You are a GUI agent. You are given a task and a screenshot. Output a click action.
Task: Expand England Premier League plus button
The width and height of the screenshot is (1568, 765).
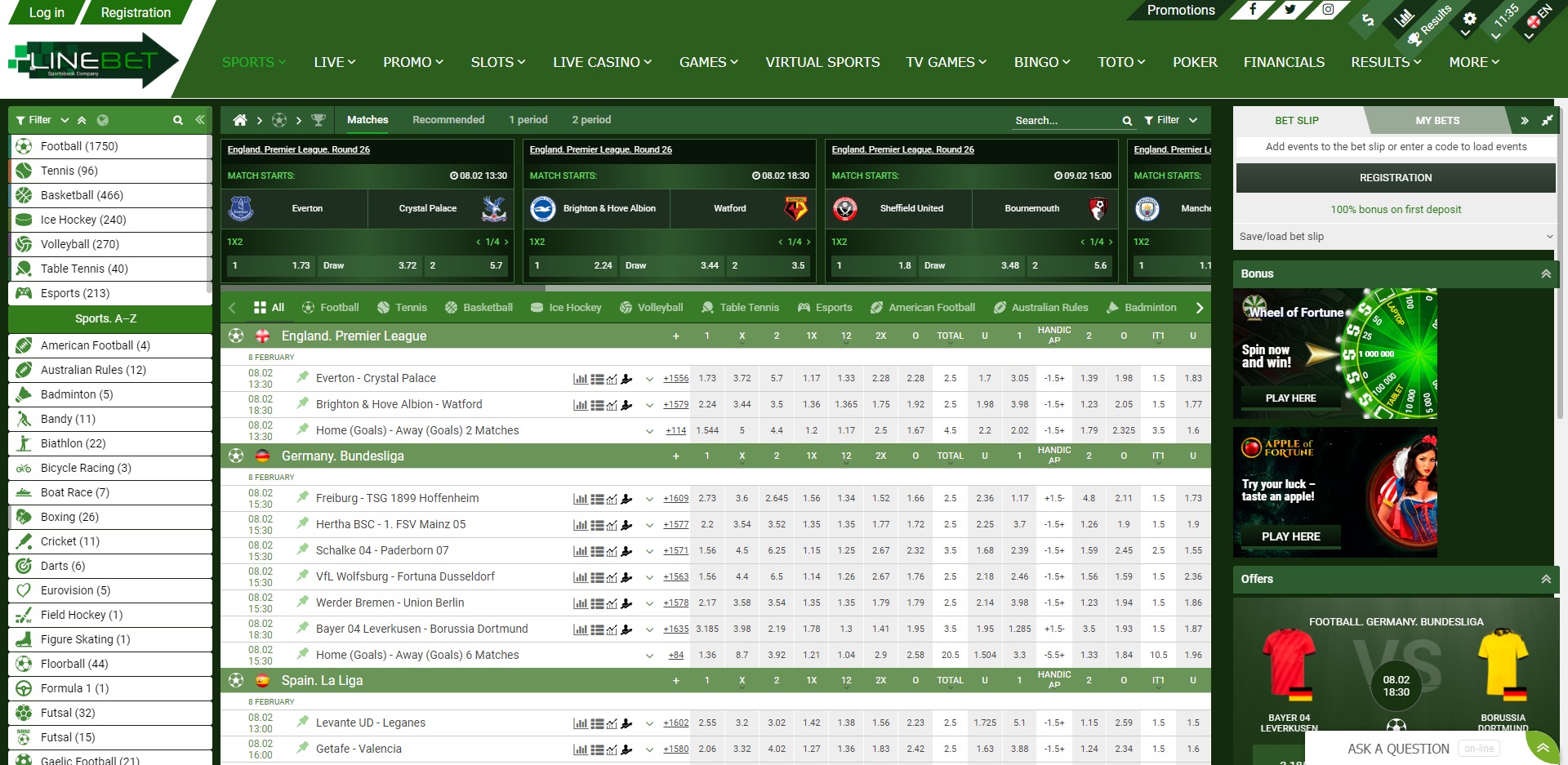[675, 336]
